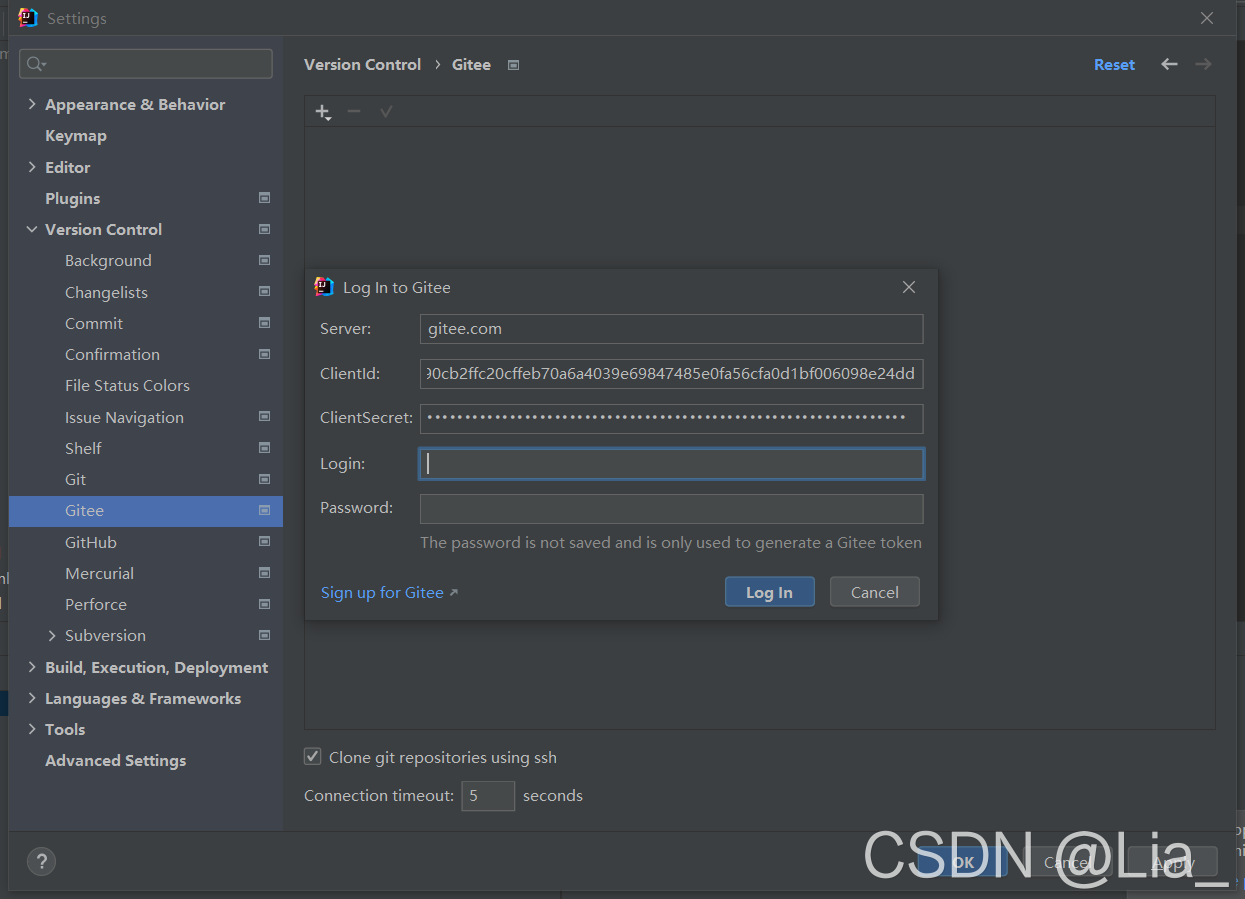The height and width of the screenshot is (899, 1245).
Task: Click the project icon on Confirmation row
Action: pos(264,354)
